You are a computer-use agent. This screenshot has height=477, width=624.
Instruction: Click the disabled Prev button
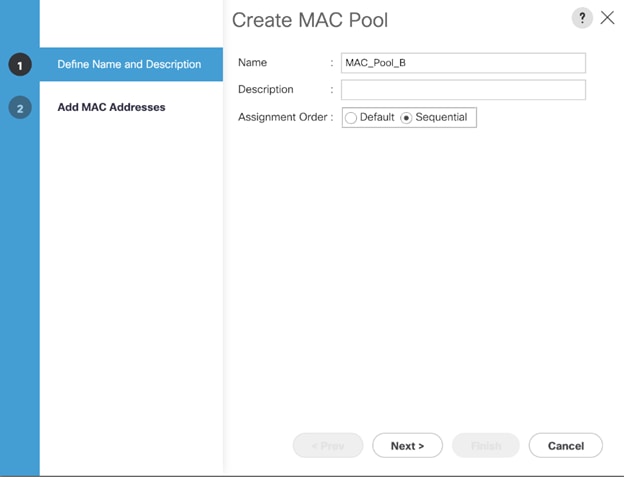328,446
